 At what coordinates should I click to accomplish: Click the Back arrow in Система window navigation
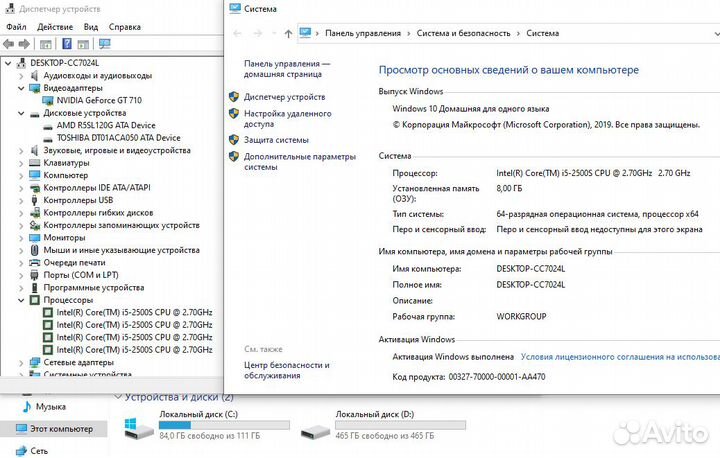click(237, 34)
